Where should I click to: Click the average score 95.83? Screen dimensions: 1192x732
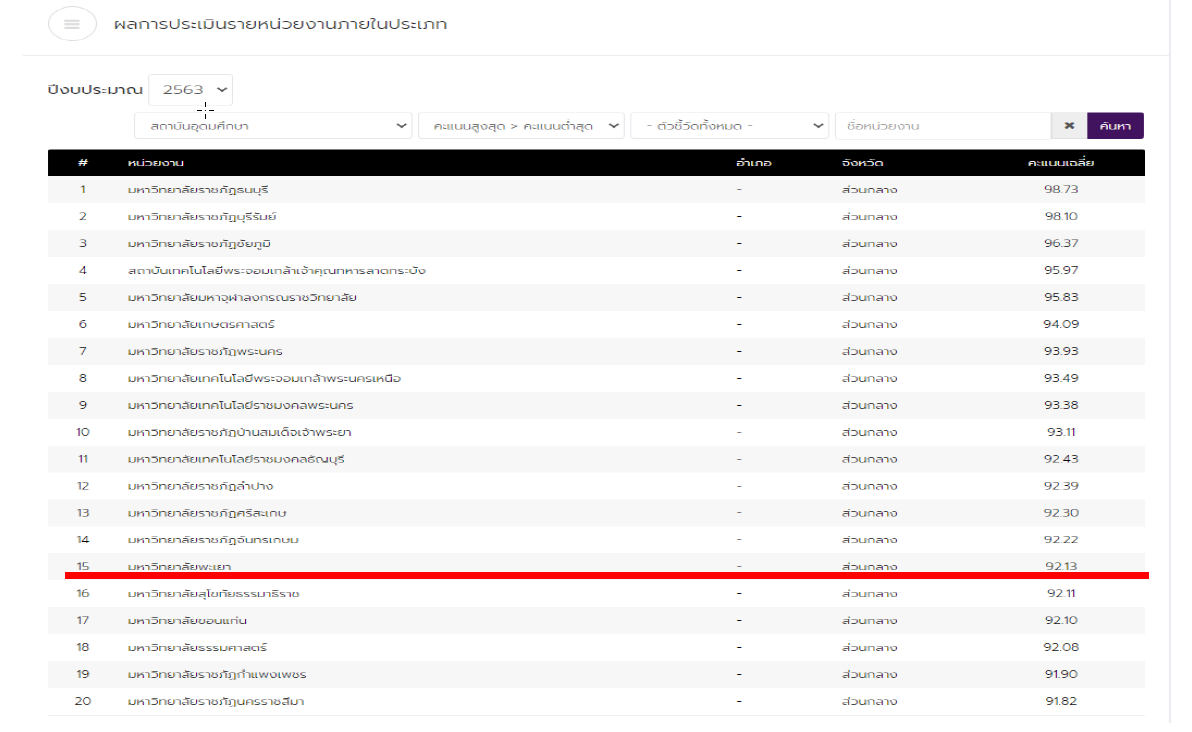pos(1061,297)
